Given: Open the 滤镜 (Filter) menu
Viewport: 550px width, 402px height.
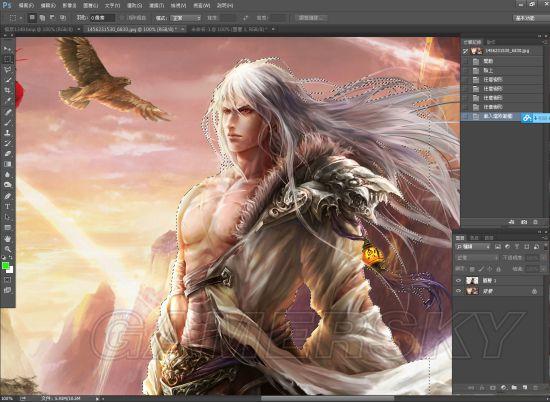Looking at the screenshot, I should coord(157,6).
